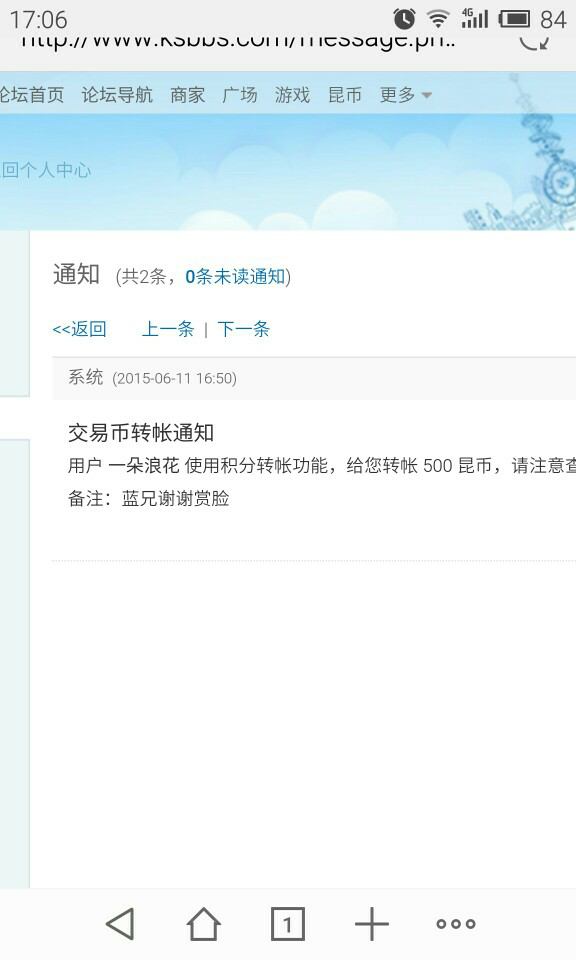This screenshot has height=960, width=576.
Task: Open the 论坛导航 nav item
Action: 117,95
